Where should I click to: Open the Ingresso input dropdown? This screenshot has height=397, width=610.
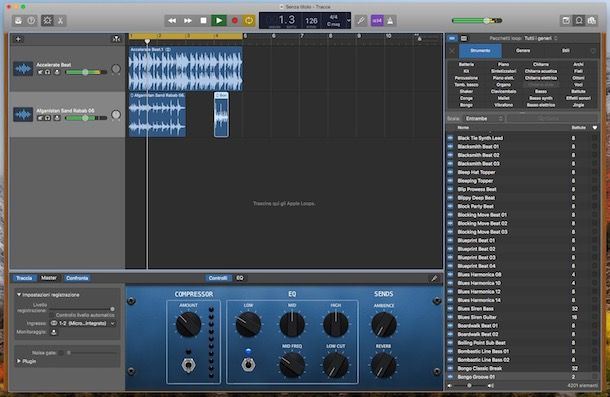[x=83, y=323]
